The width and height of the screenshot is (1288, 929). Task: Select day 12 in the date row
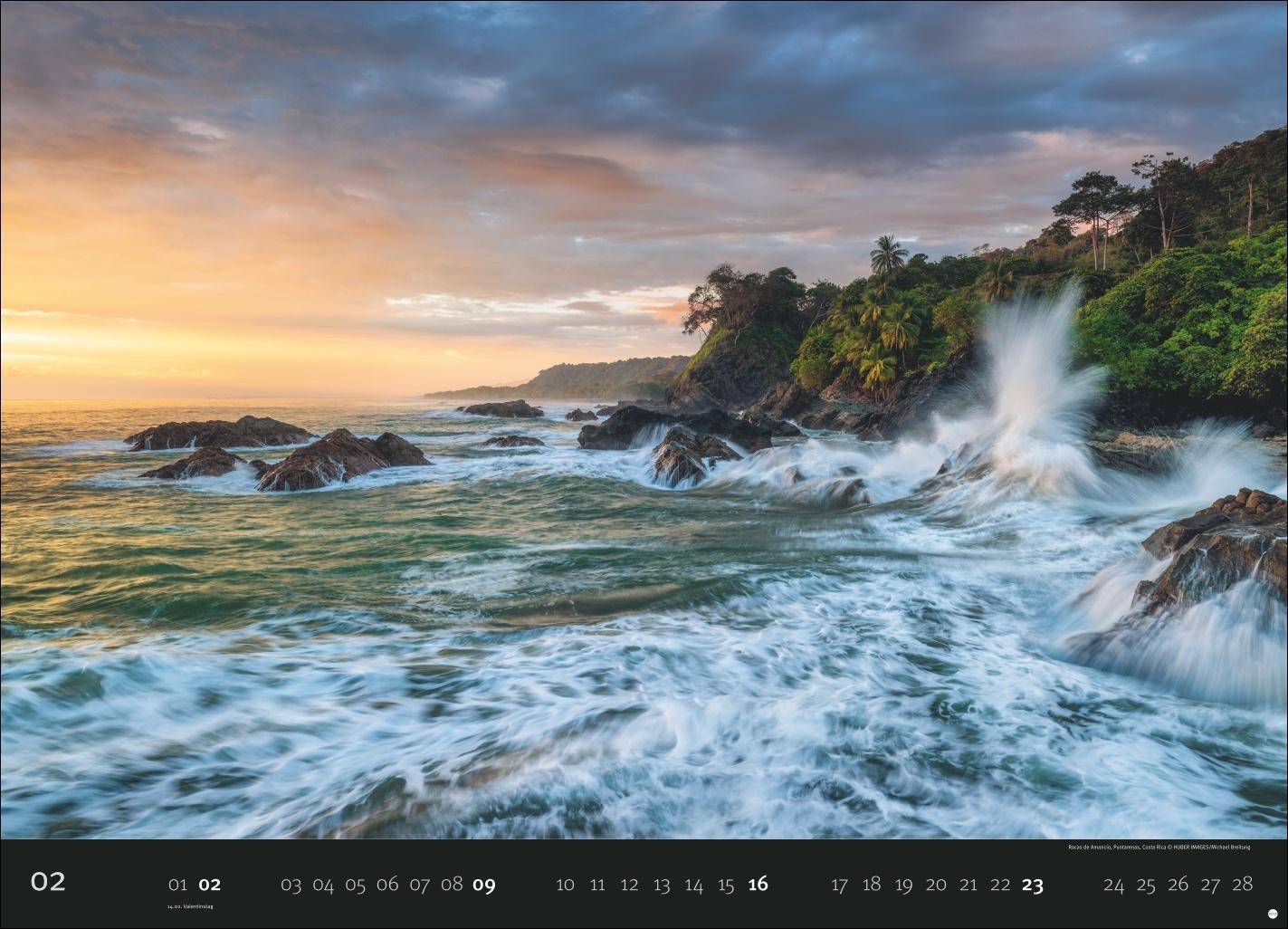tap(630, 885)
